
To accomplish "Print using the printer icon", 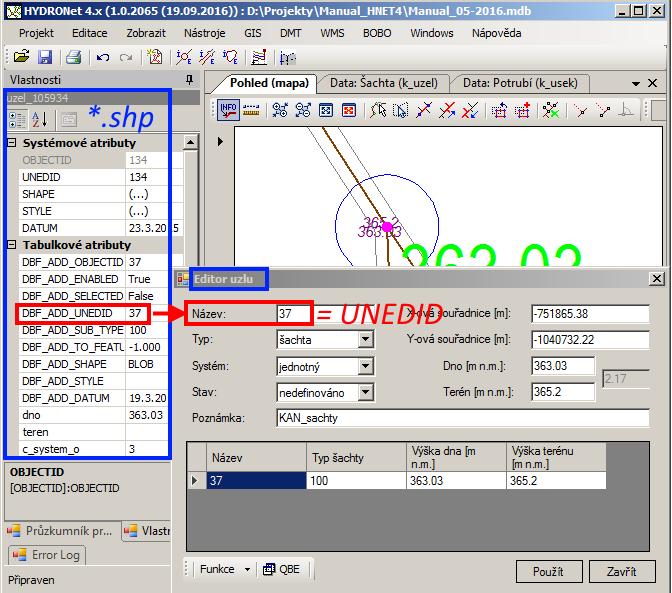I will pos(74,57).
